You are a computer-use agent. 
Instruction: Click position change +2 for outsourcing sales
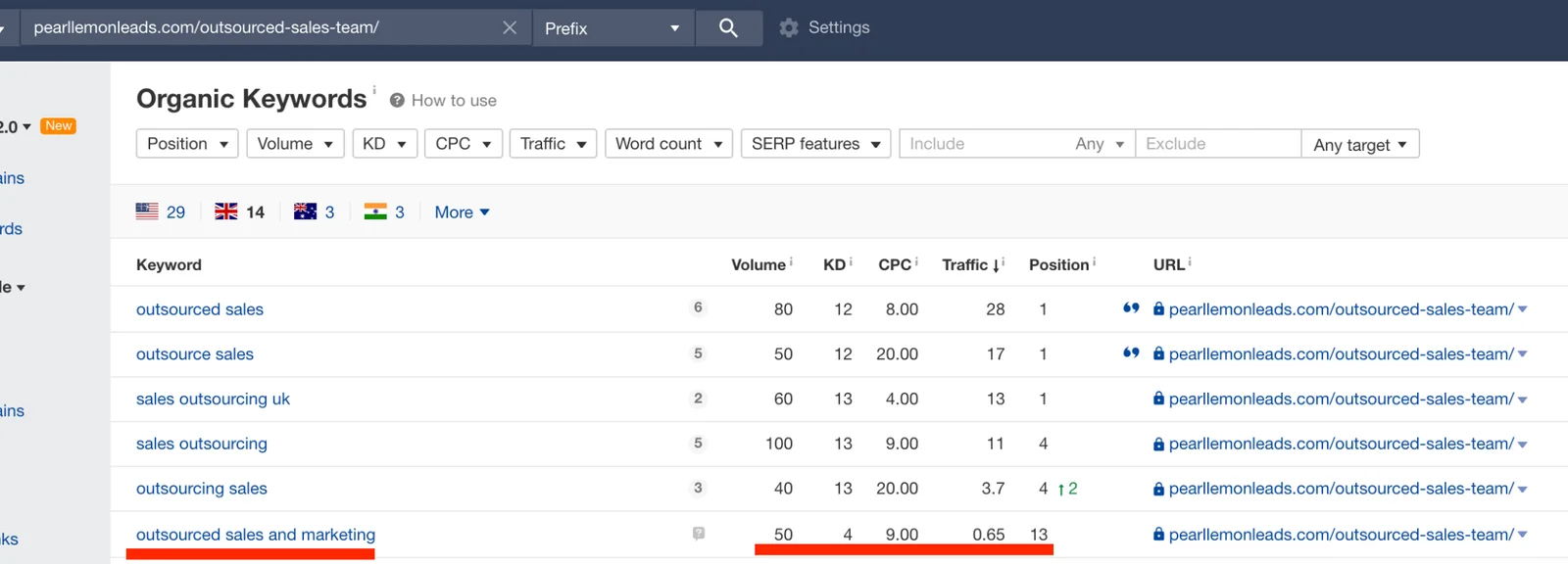[x=1067, y=489]
